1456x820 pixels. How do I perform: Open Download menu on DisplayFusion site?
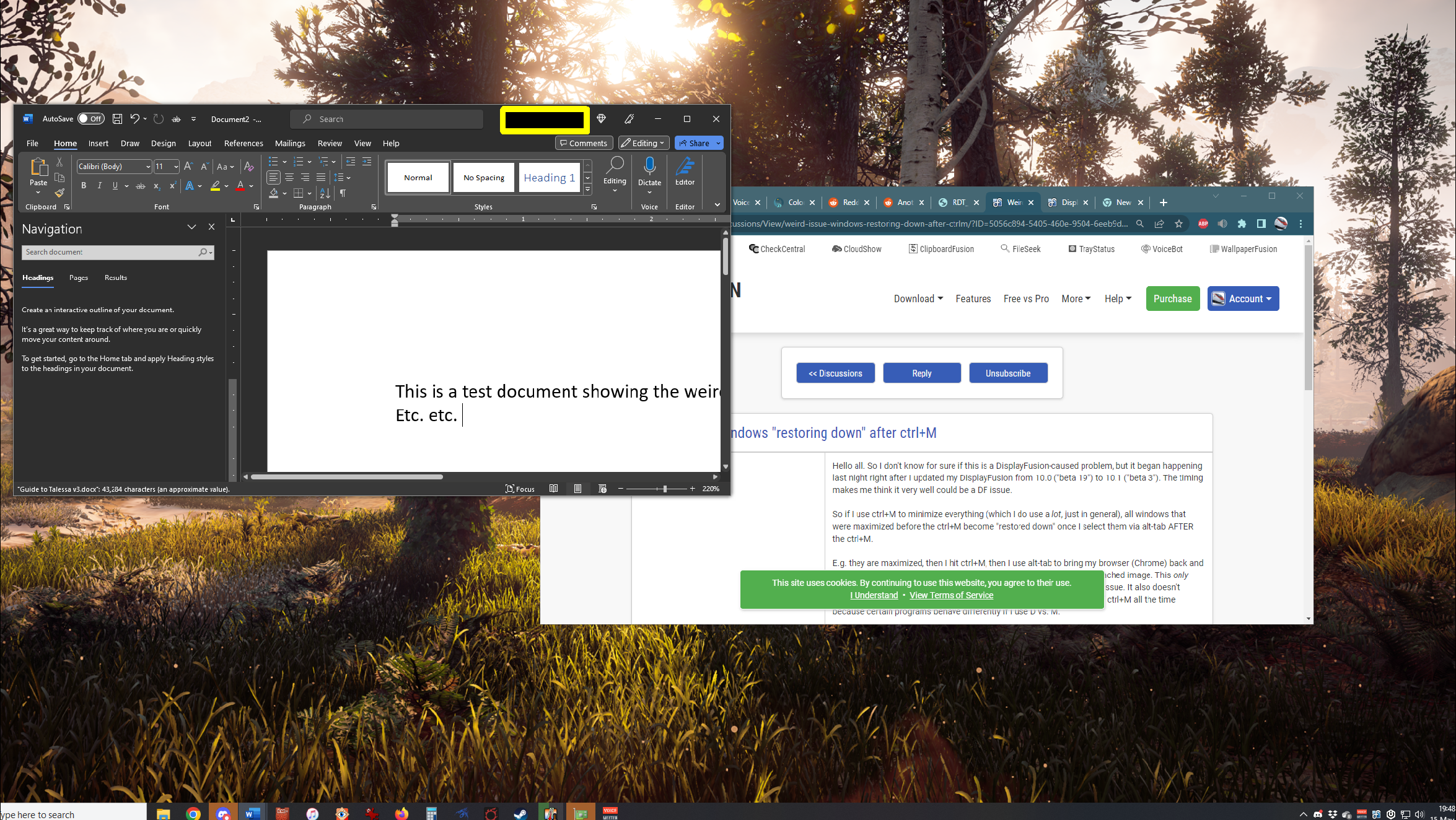pos(918,299)
